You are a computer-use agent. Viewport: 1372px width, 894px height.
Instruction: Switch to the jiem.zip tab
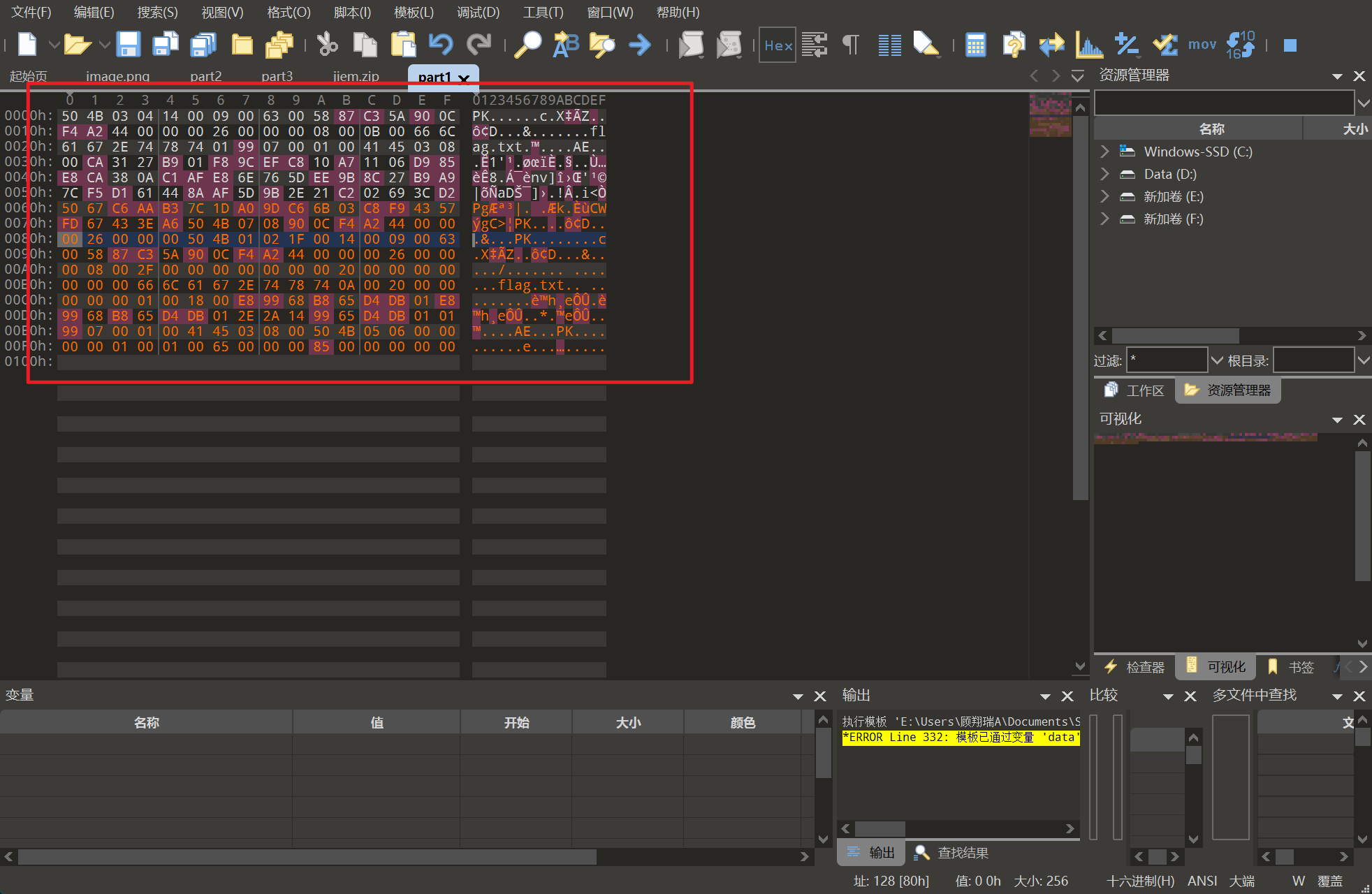pyautogui.click(x=356, y=76)
